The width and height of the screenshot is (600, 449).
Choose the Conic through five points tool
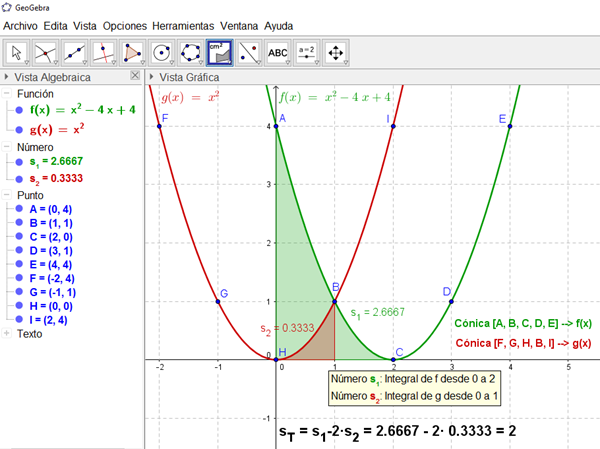(190, 51)
